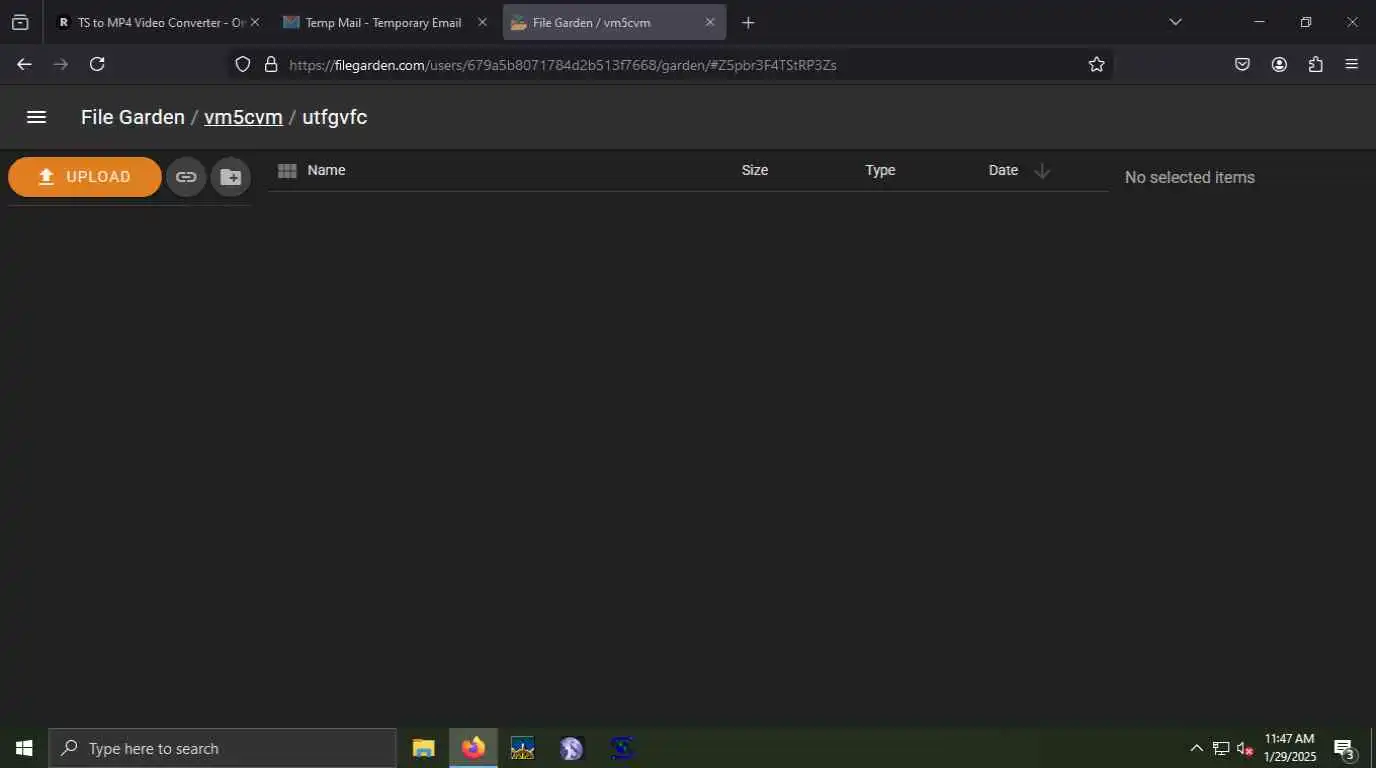Open the Pocket save icon
The image size is (1376, 768).
(x=1242, y=64)
